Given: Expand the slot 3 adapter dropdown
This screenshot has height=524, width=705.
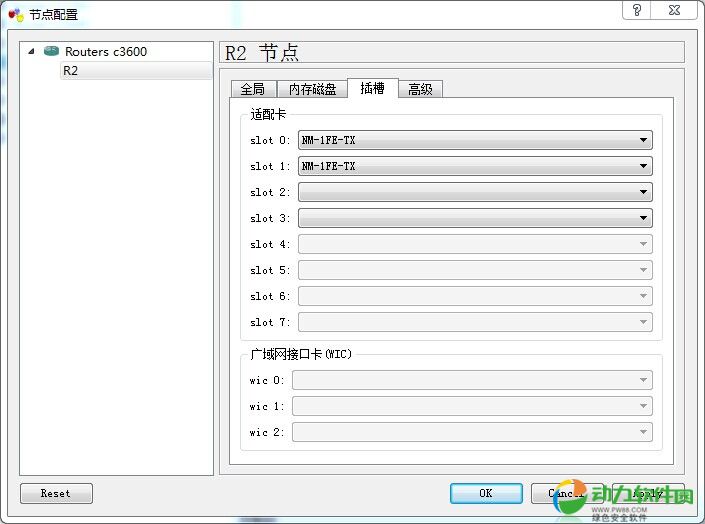Looking at the screenshot, I should coord(474,218).
